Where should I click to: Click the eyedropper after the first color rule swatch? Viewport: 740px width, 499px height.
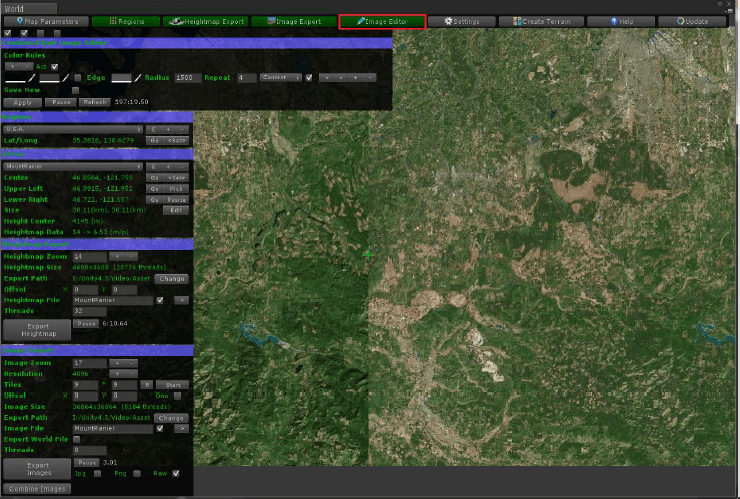click(32, 77)
